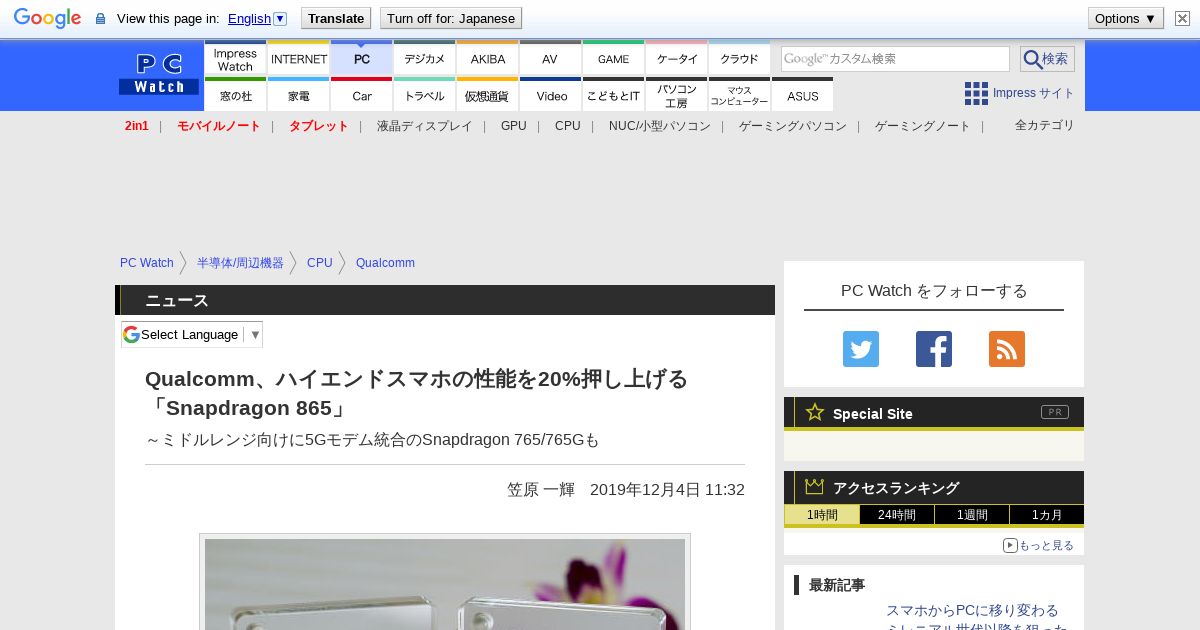Viewport: 1200px width, 630px height.
Task: Open the 2in1 category link
Action: 137,126
